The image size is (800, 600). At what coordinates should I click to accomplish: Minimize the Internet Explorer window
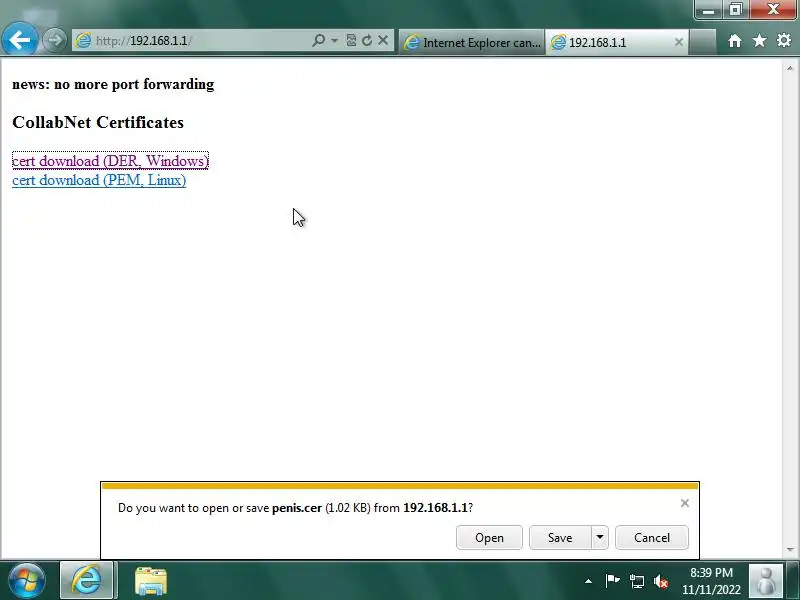point(708,10)
